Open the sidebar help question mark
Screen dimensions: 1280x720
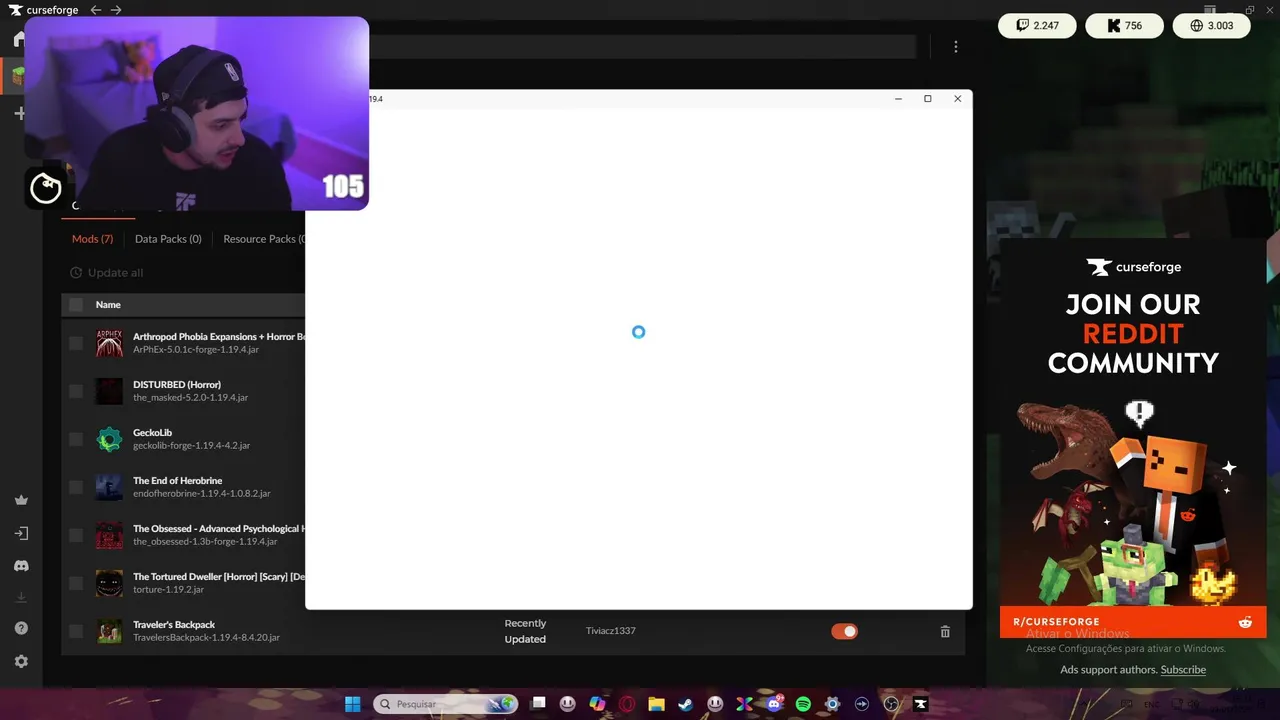click(21, 628)
